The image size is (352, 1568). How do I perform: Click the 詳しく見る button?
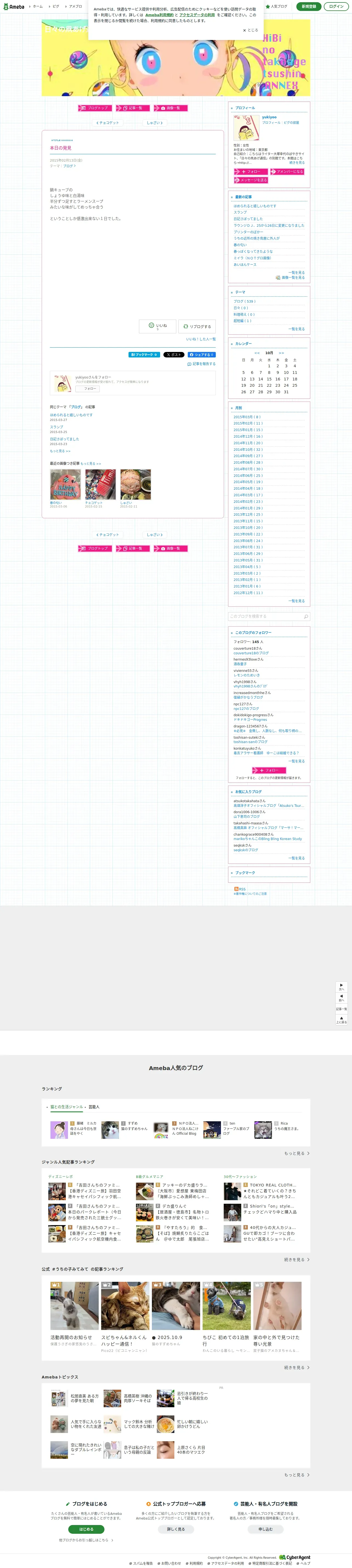coord(176,1529)
